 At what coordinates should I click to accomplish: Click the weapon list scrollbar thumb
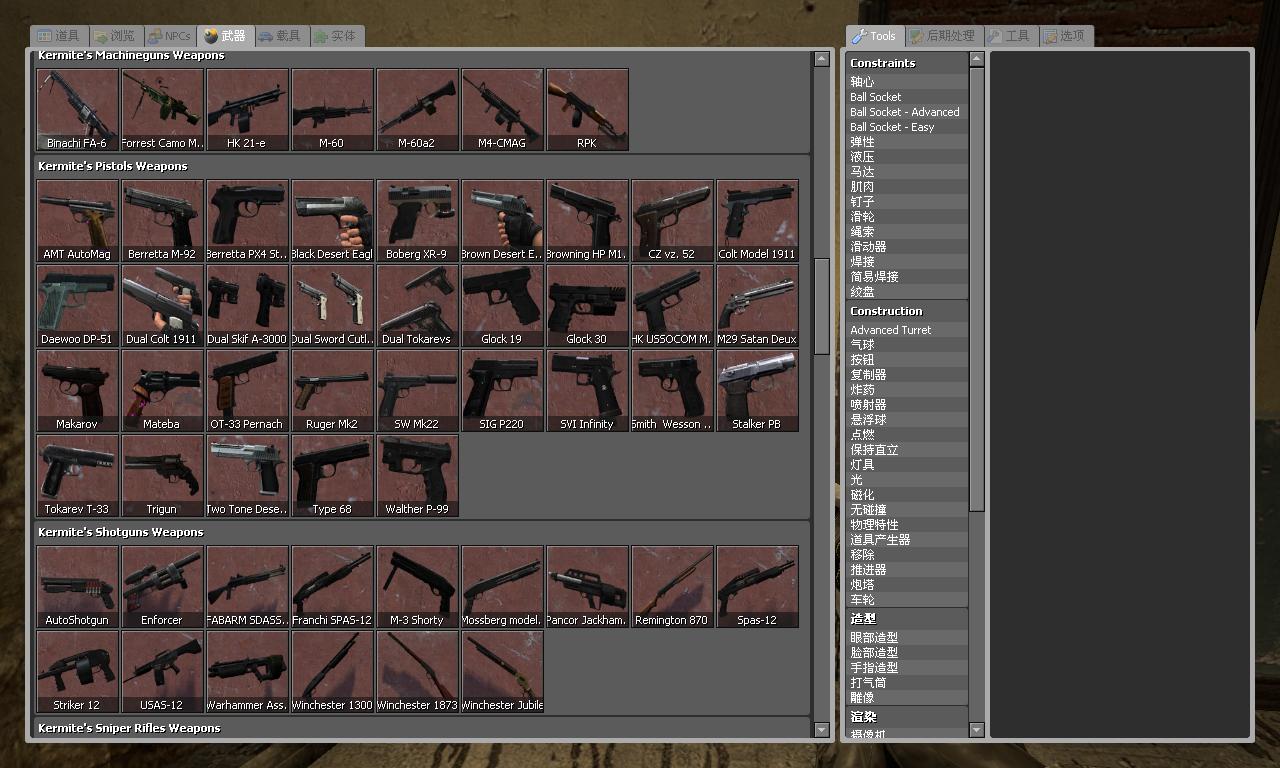(x=822, y=306)
